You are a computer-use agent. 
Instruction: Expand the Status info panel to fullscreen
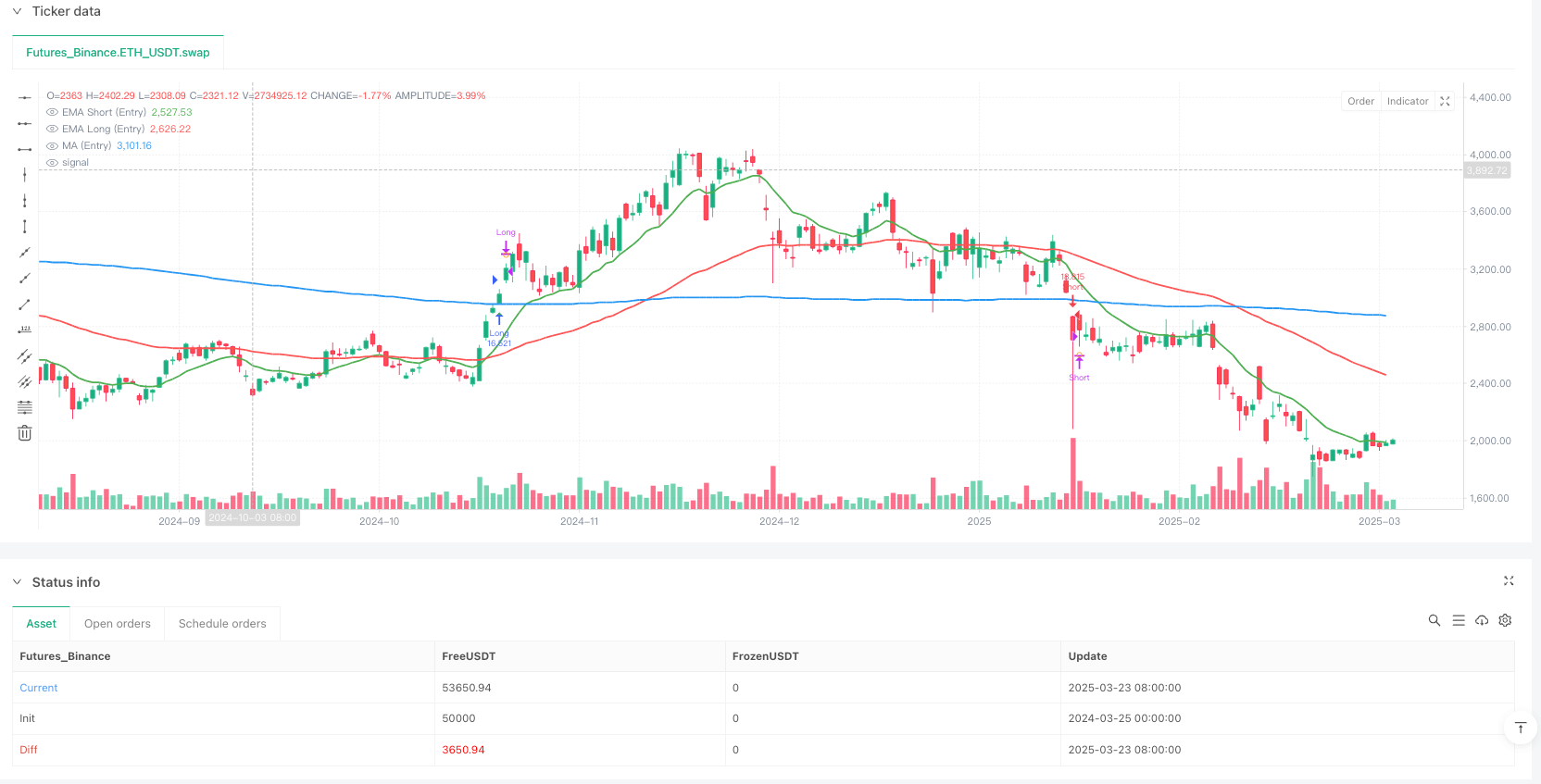tap(1509, 581)
